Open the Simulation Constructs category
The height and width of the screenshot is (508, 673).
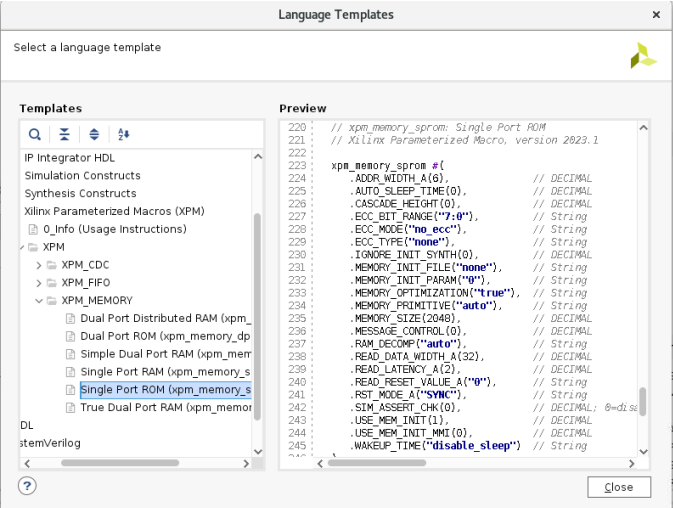pos(82,175)
